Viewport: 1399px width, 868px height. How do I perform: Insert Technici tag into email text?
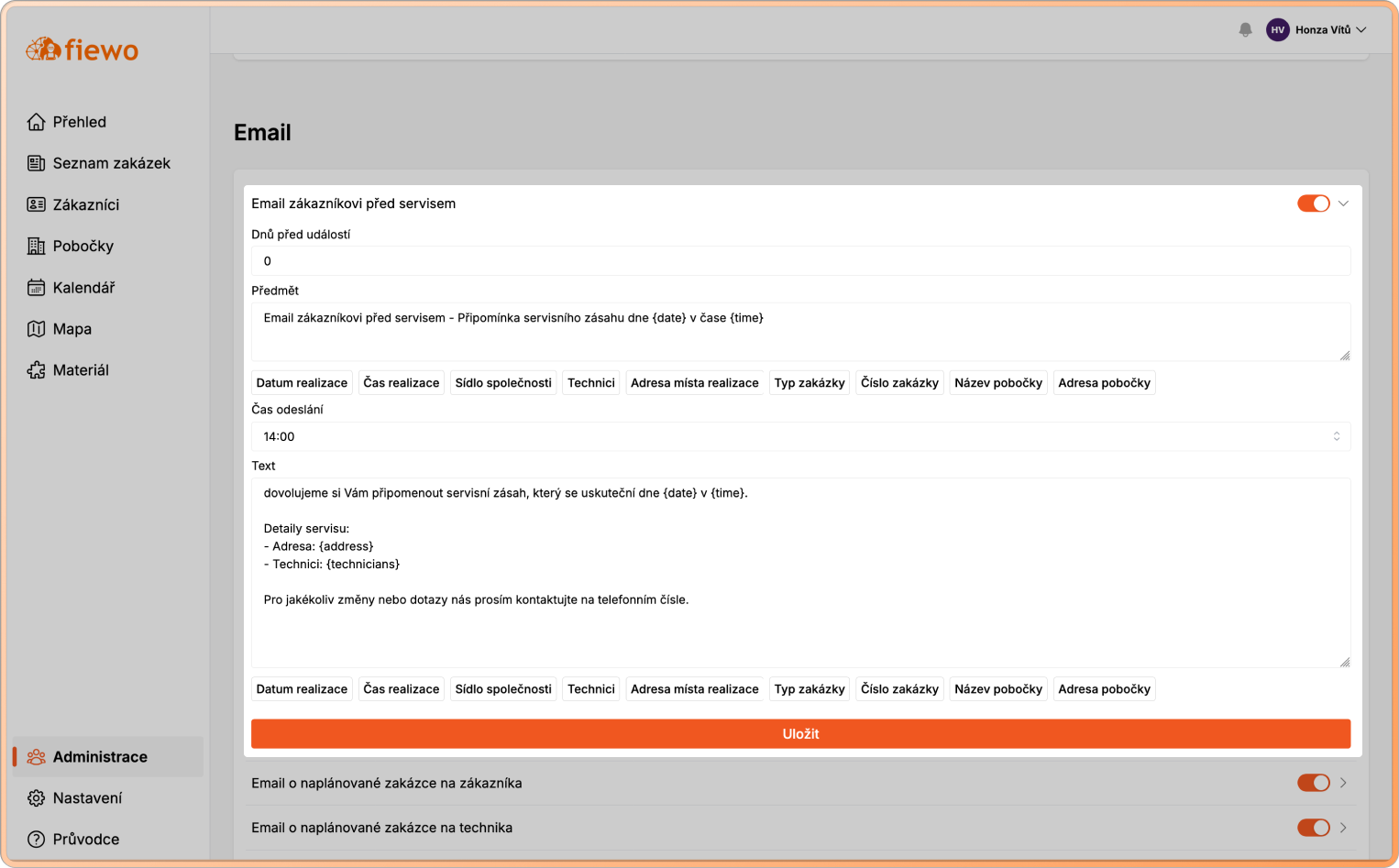591,689
